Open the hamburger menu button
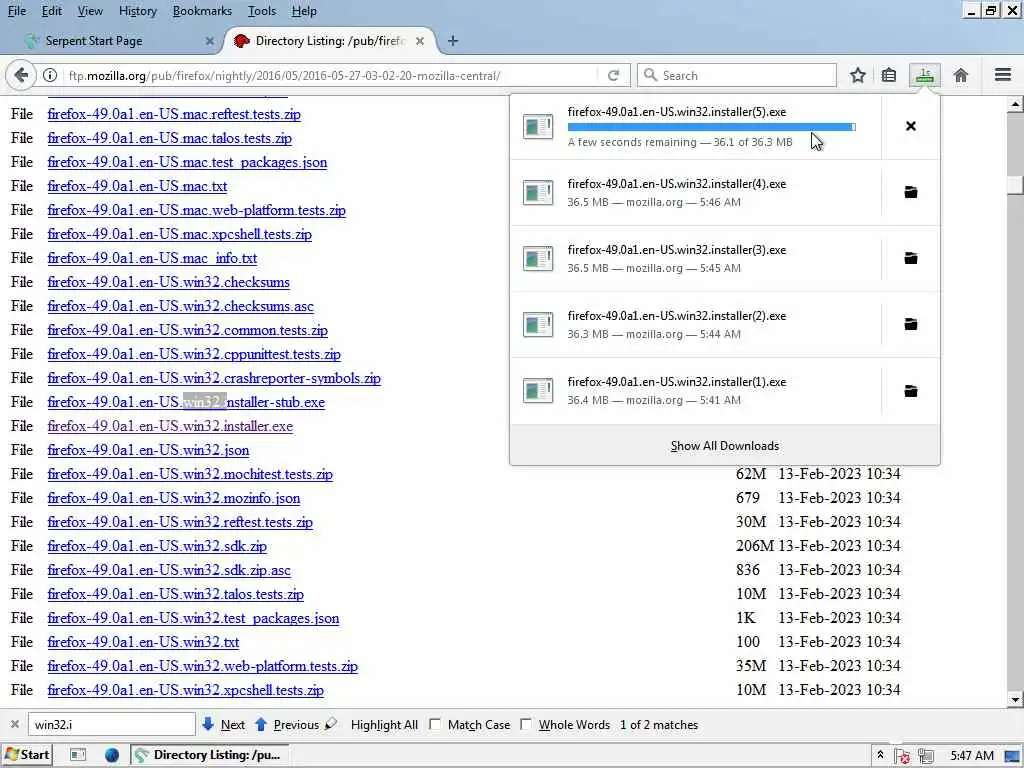The width and height of the screenshot is (1024, 768). (x=1002, y=75)
